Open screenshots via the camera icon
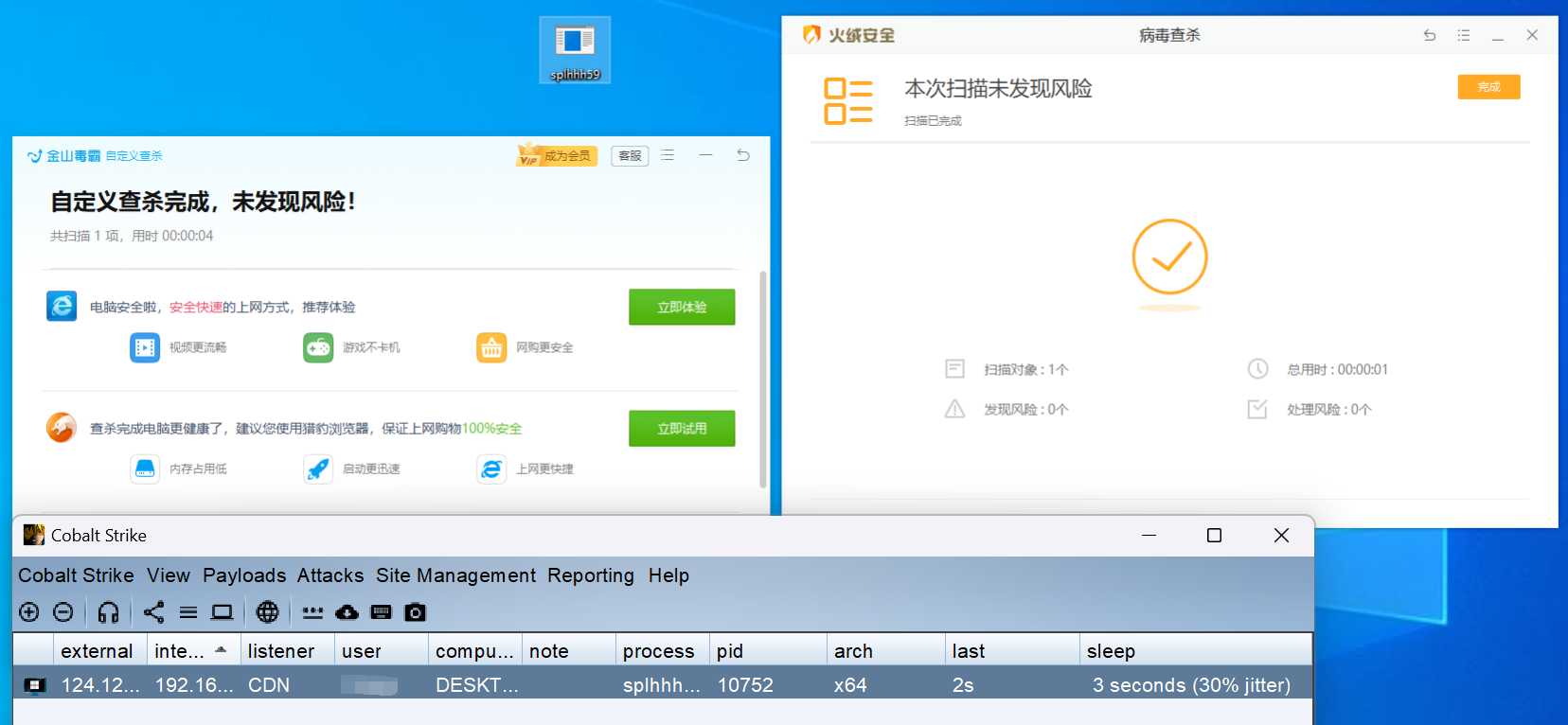Screen dimensions: 1568x725 click(416, 612)
